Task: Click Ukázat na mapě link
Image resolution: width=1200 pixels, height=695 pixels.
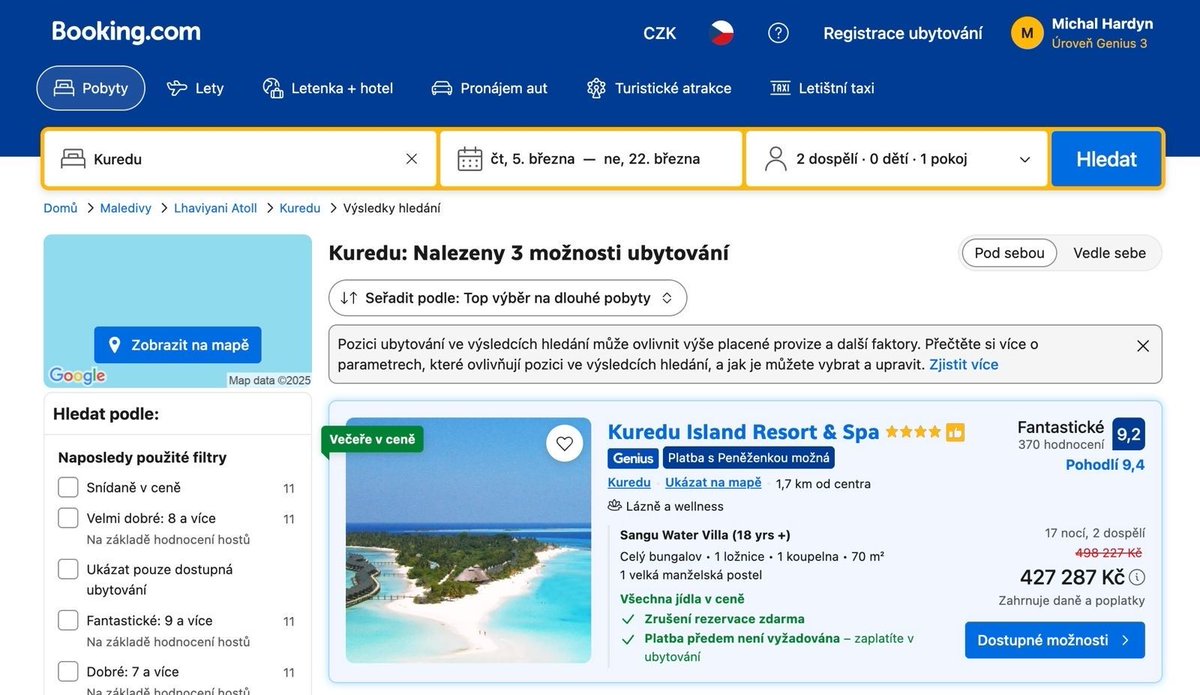Action: coord(713,483)
